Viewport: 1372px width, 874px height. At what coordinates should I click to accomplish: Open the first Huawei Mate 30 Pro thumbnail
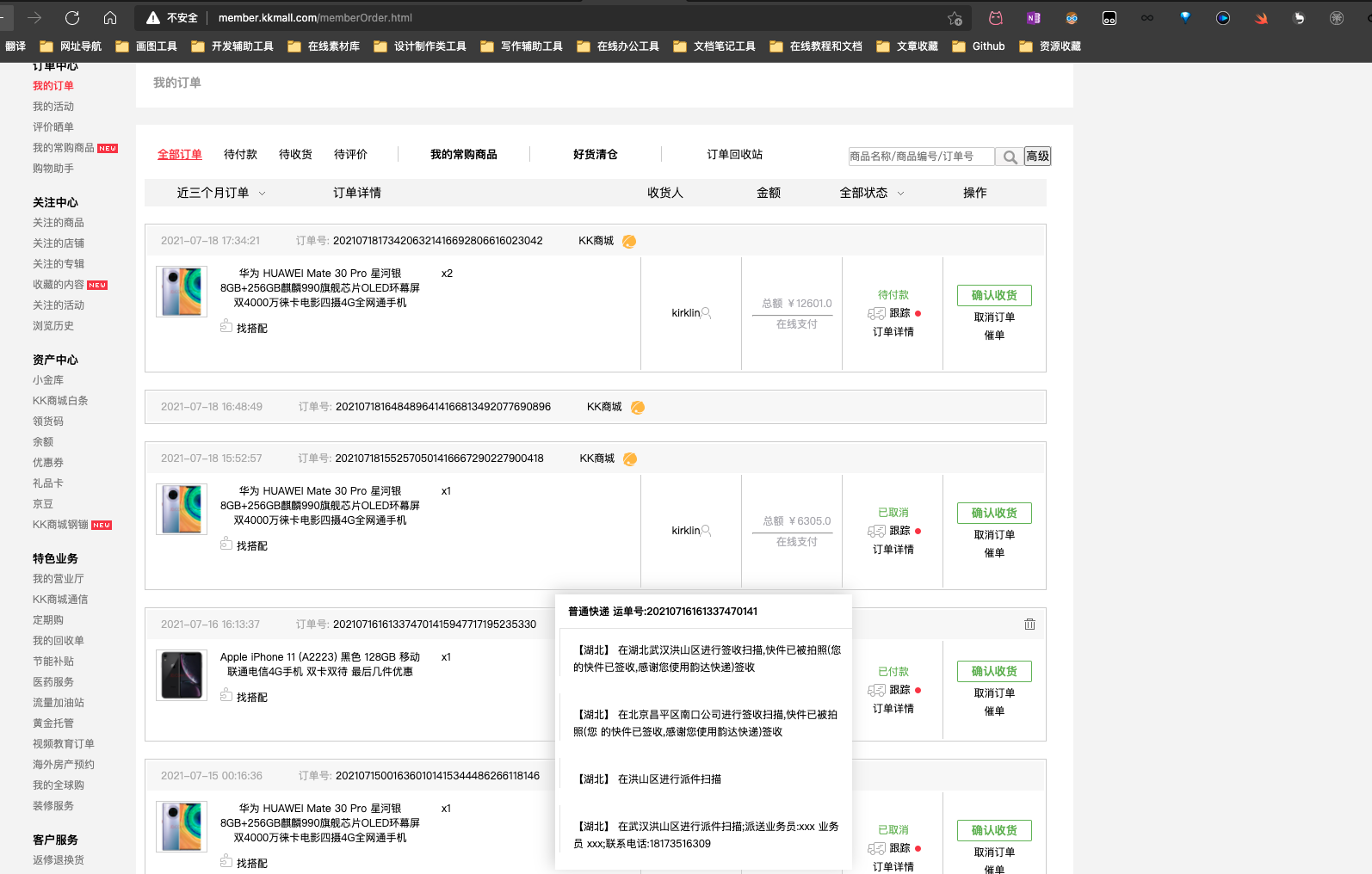[182, 292]
